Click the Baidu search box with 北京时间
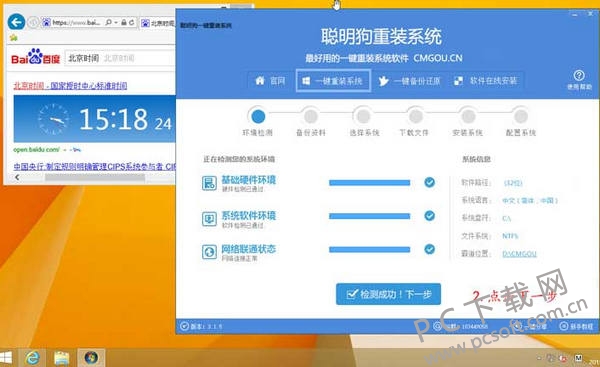The height and width of the screenshot is (367, 600). pyautogui.click(x=120, y=58)
